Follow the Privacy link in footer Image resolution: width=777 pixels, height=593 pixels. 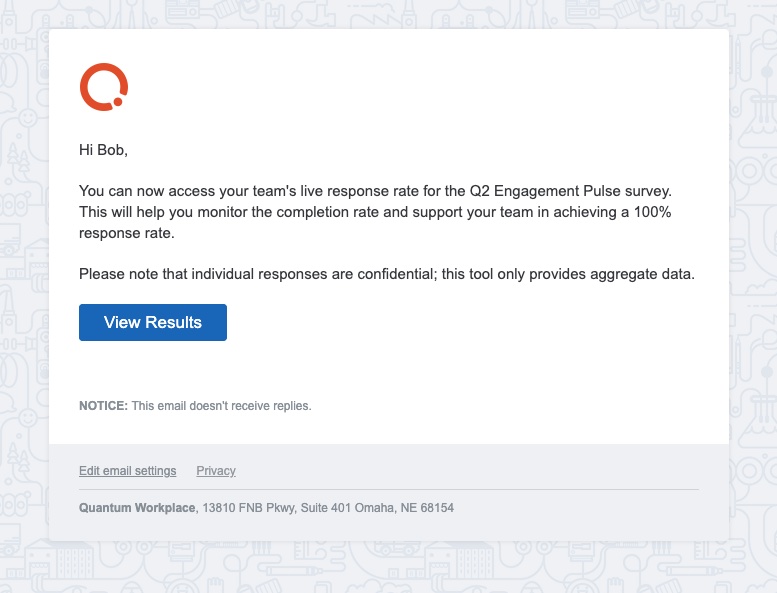[216, 471]
